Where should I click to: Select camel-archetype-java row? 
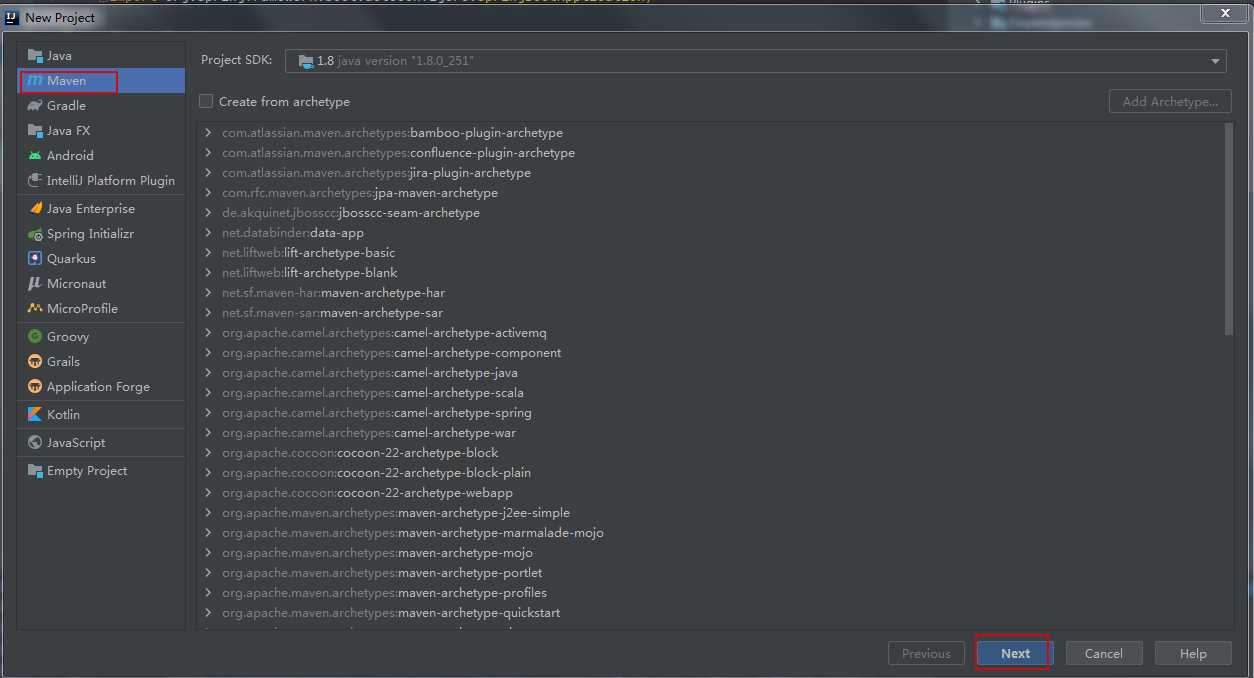click(x=710, y=373)
